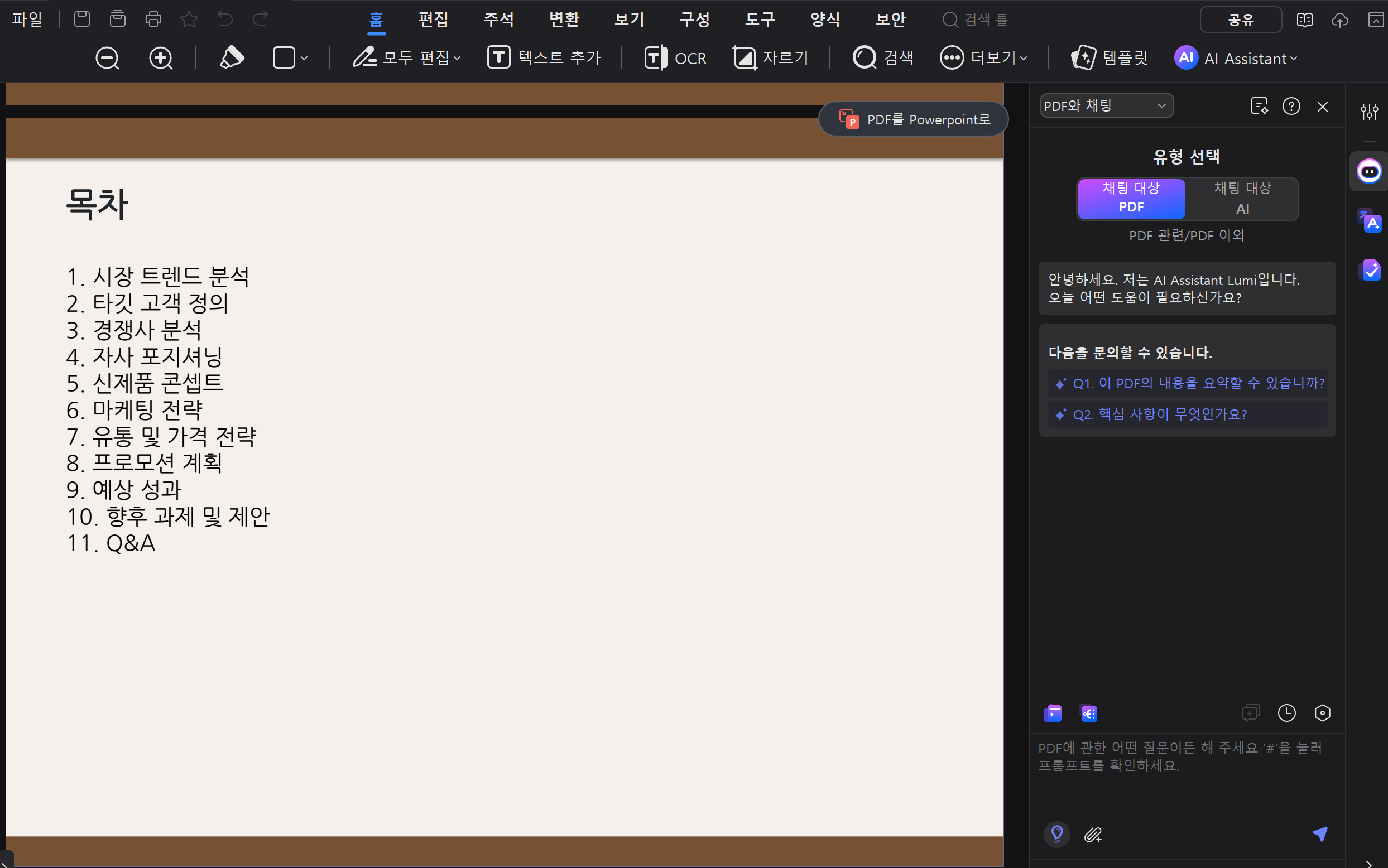This screenshot has width=1388, height=868.
Task: Ask Q1 PDF 요약 suggestion
Action: (1188, 383)
